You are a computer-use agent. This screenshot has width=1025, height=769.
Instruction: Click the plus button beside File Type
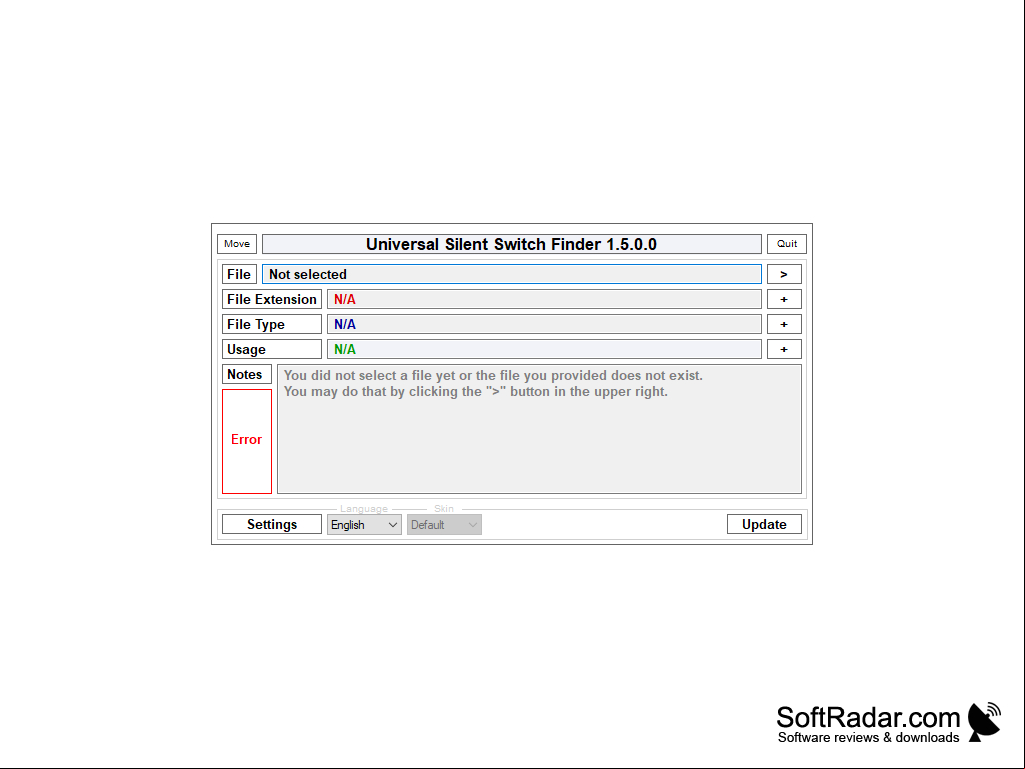tap(784, 324)
